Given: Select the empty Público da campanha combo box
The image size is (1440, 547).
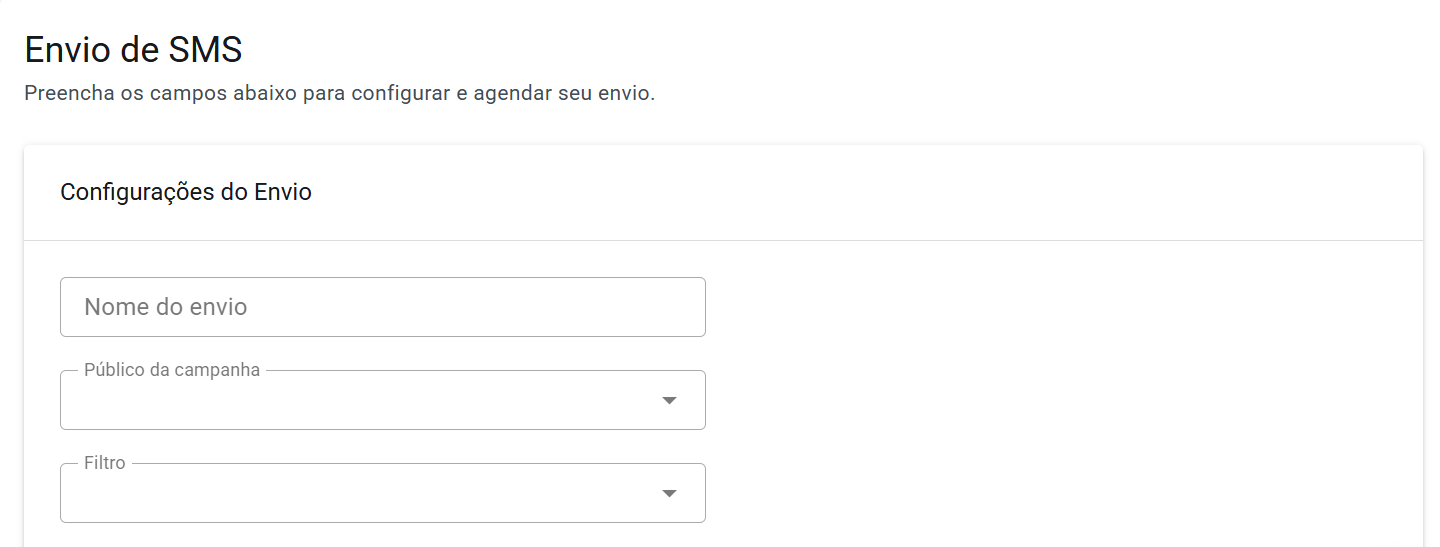Looking at the screenshot, I should [340, 403].
